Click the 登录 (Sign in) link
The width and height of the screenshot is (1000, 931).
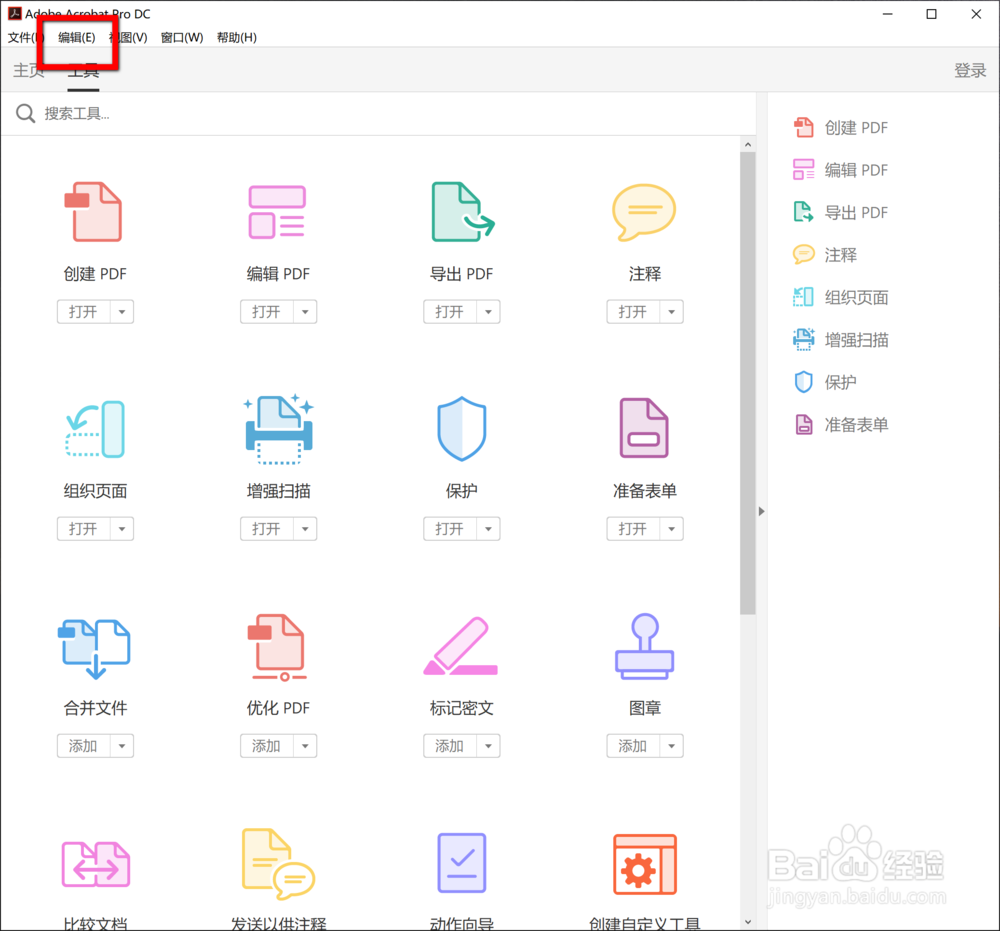[x=970, y=70]
